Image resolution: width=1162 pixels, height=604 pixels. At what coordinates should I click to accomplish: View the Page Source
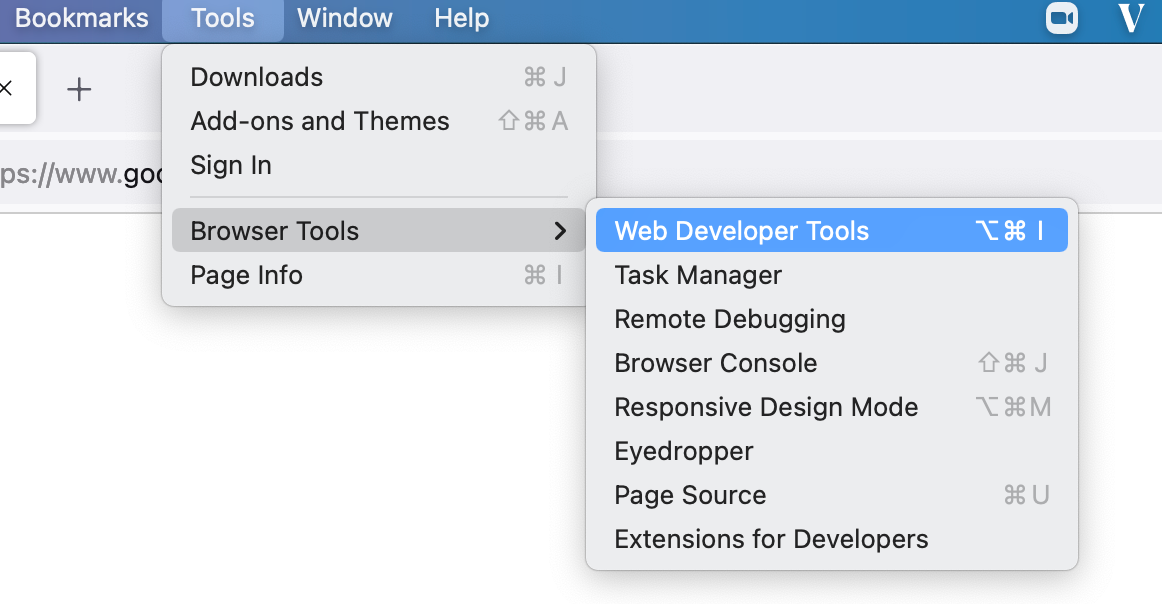tap(690, 494)
